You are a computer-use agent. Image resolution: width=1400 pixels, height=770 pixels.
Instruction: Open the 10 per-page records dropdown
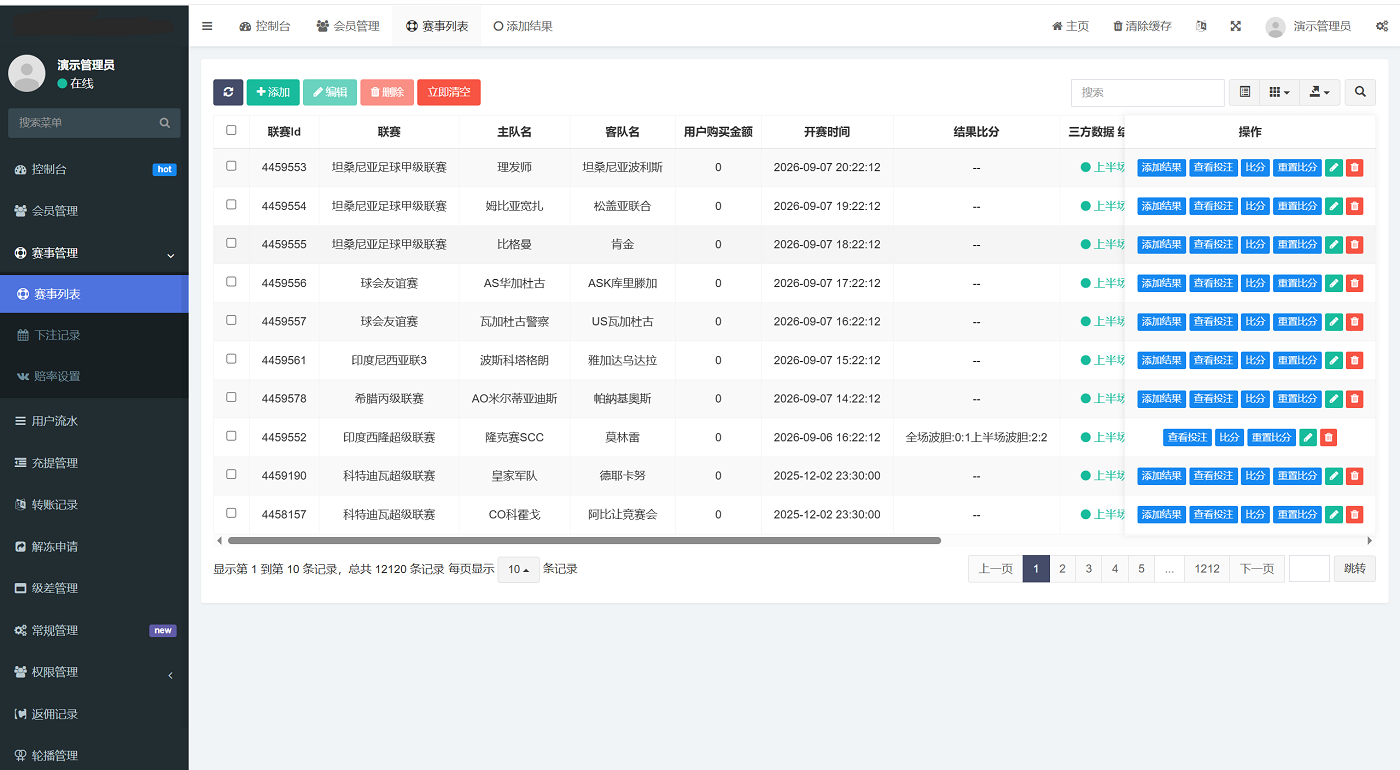(x=519, y=569)
